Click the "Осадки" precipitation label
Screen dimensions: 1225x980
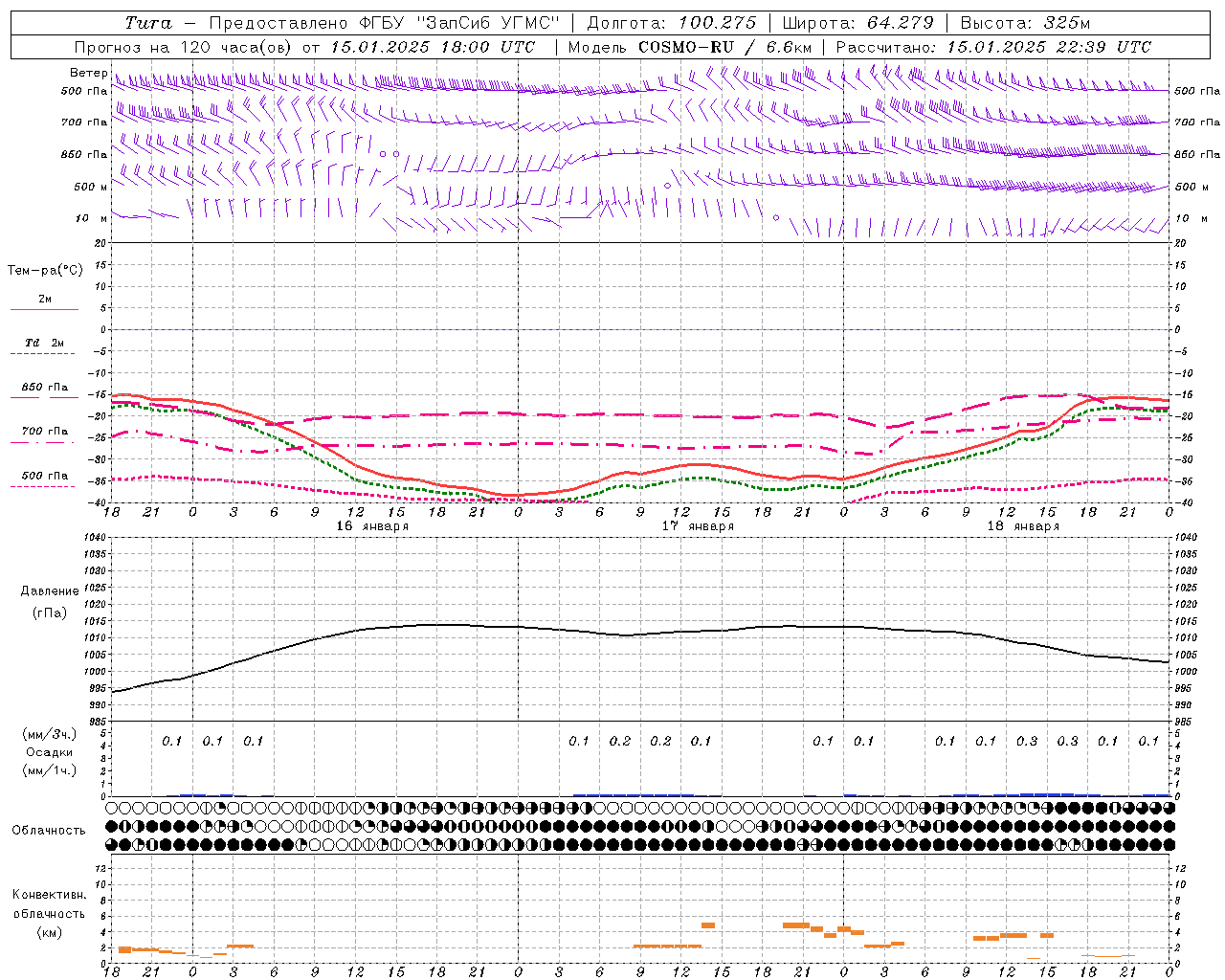(50, 752)
